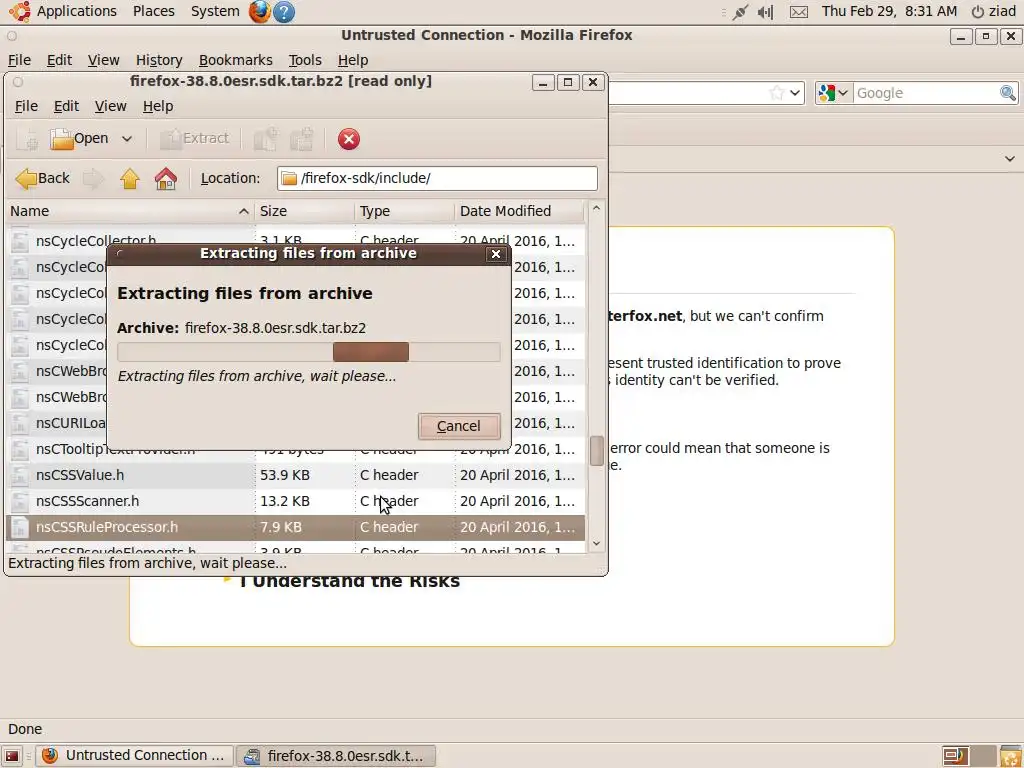Select the nsCSSRuleProcessor.h file row
Image resolution: width=1024 pixels, height=768 pixels.
coord(295,528)
